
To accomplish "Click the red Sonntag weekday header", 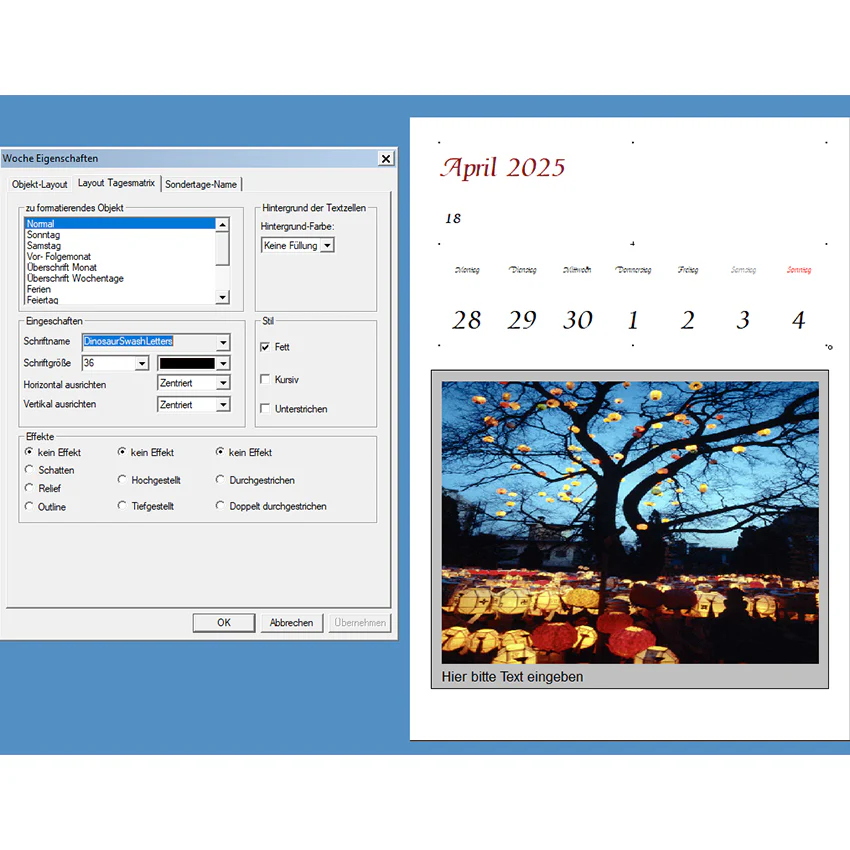I will [799, 269].
